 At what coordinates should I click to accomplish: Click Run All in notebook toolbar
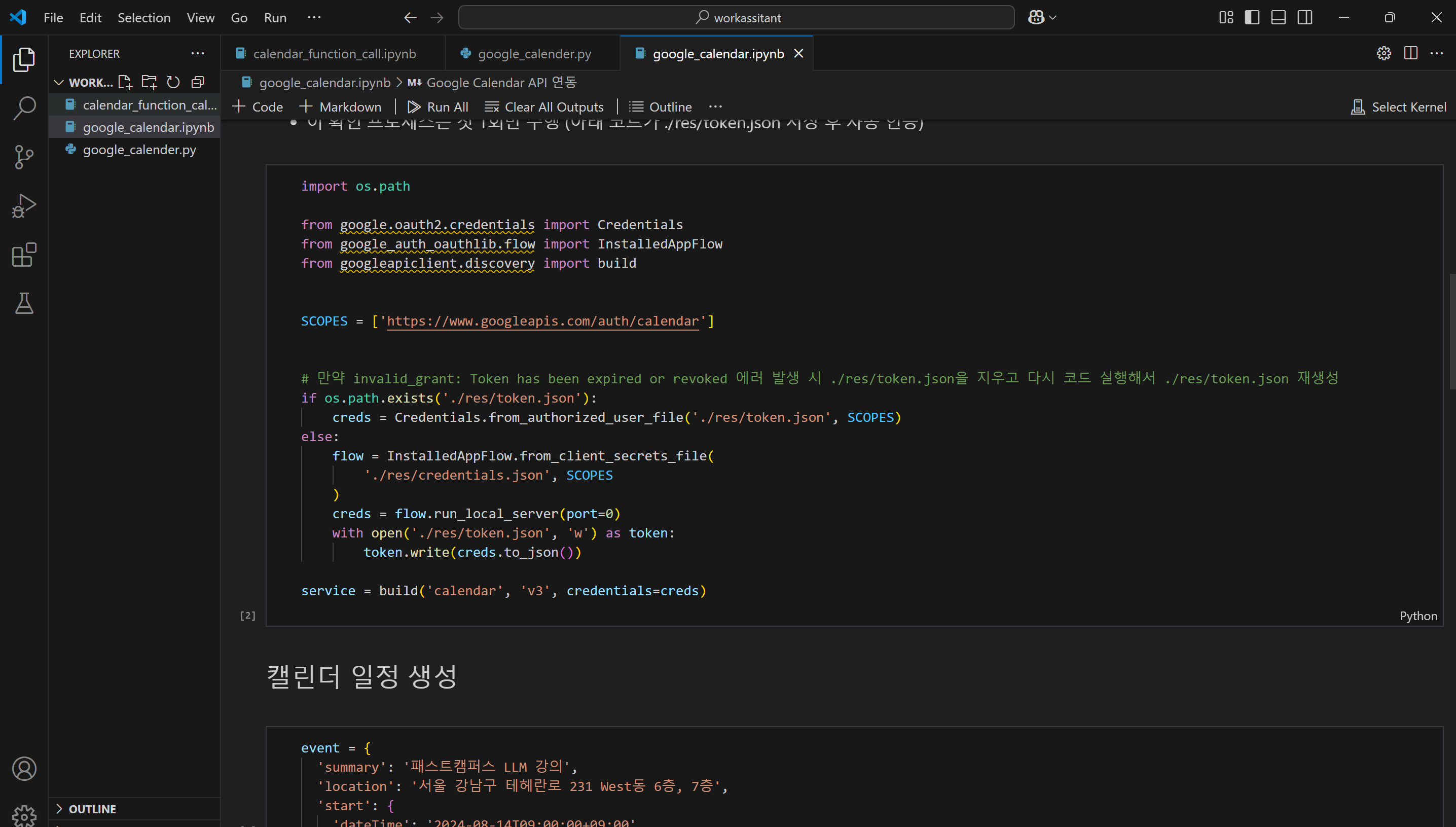438,107
